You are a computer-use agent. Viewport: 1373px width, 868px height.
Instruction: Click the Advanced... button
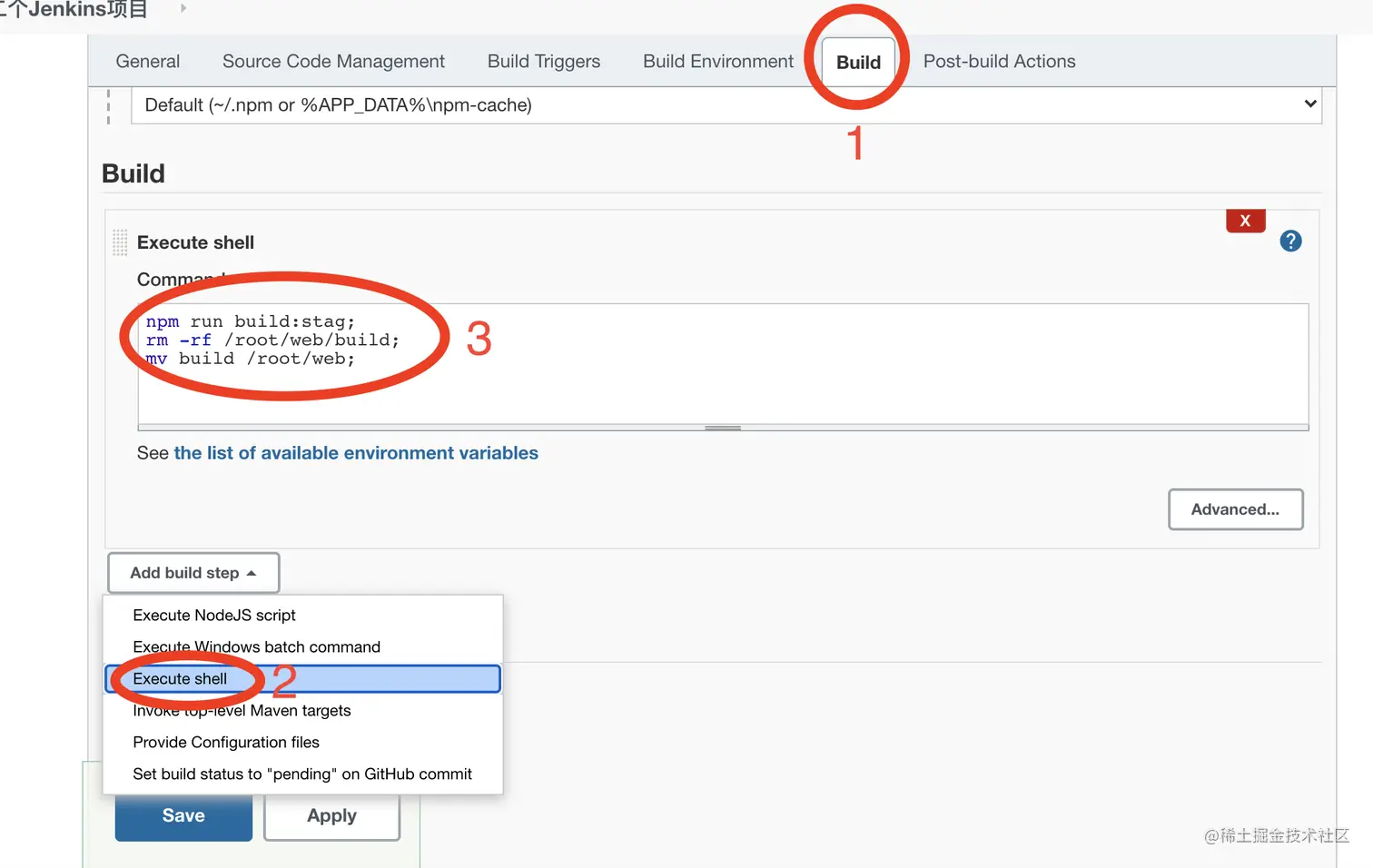click(x=1235, y=509)
